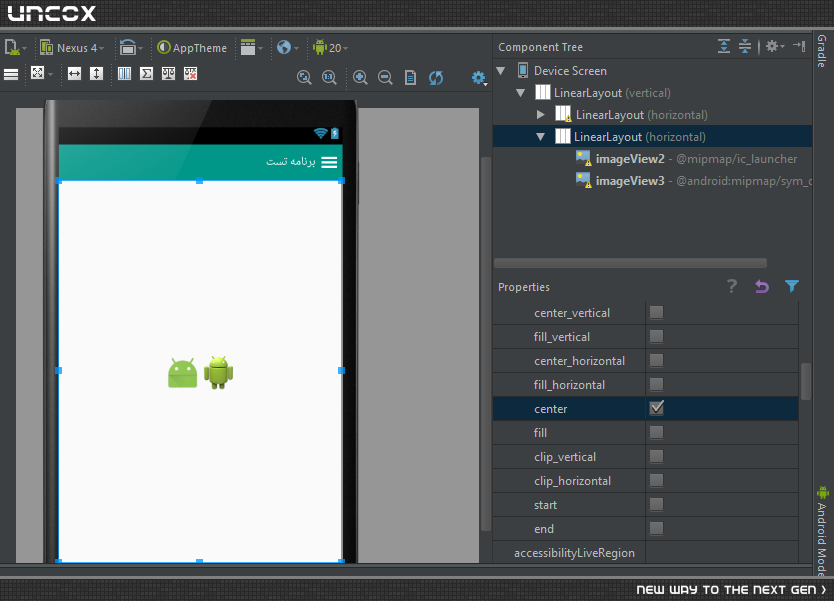Viewport: 834px width, 601px height.
Task: Click the Properties panel vertical scrollbar
Action: coord(805,381)
